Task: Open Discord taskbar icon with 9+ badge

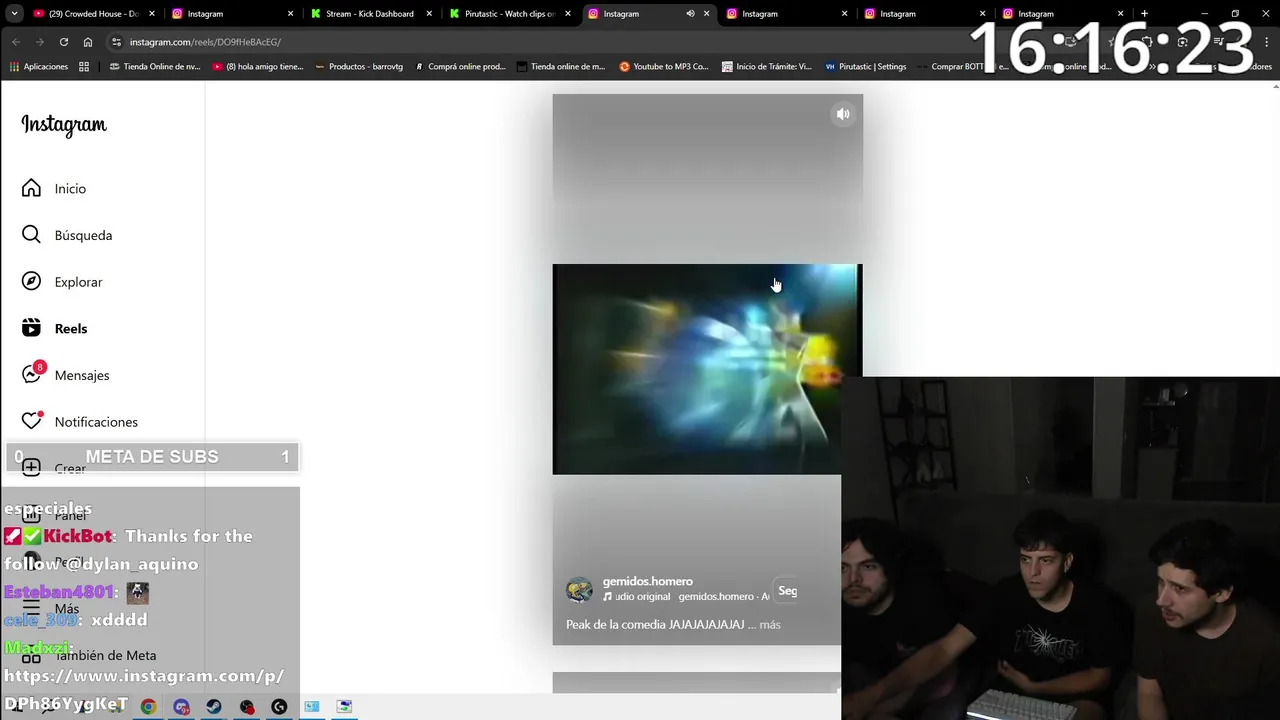Action: coord(181,707)
